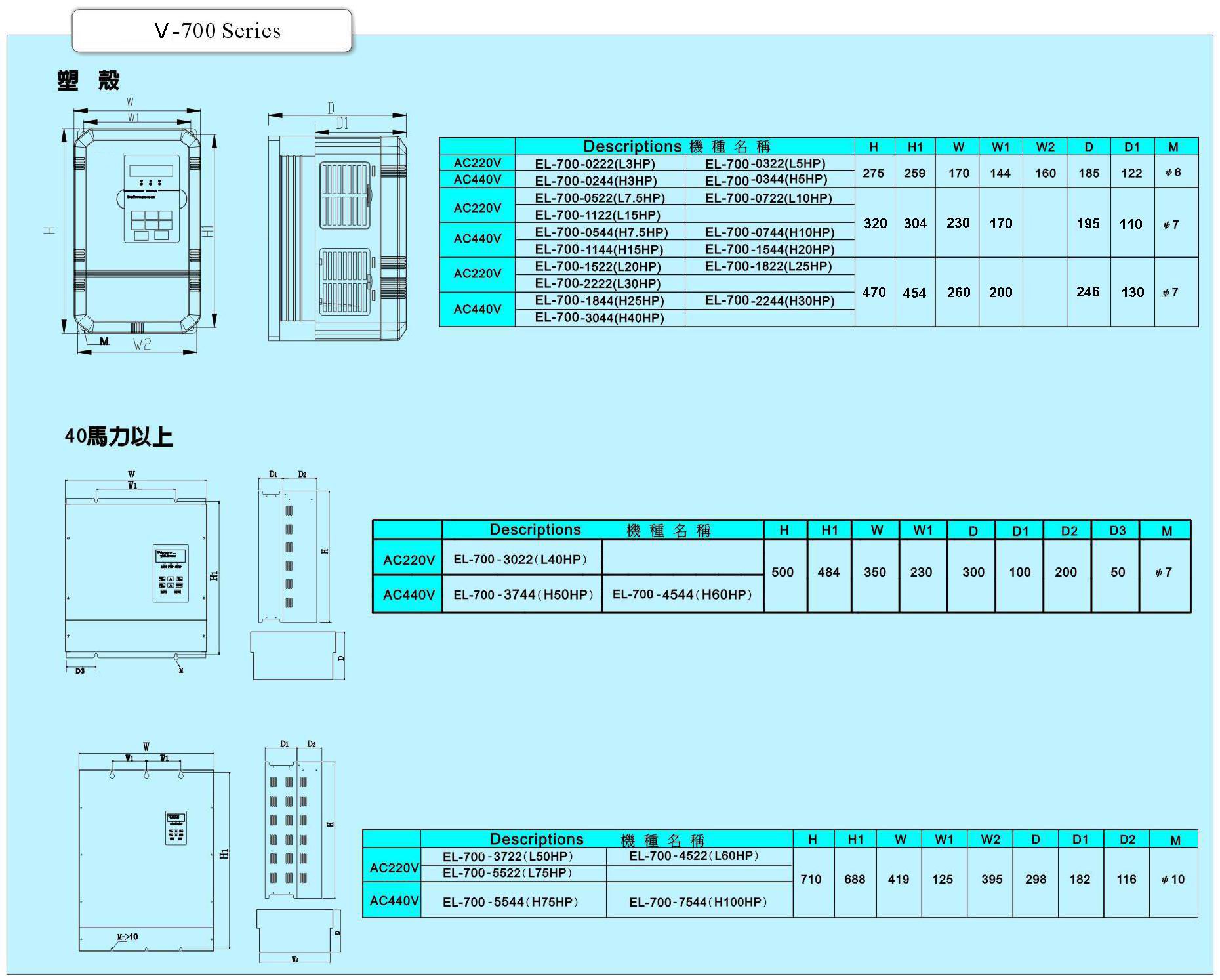Click the H1 value 304 cell
Viewport: 1220px width, 980px height.
pos(915,224)
